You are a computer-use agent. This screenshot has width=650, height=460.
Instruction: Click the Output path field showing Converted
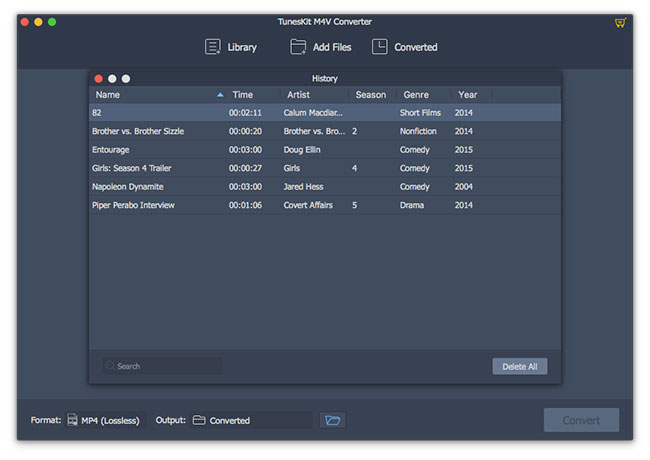tap(252, 420)
